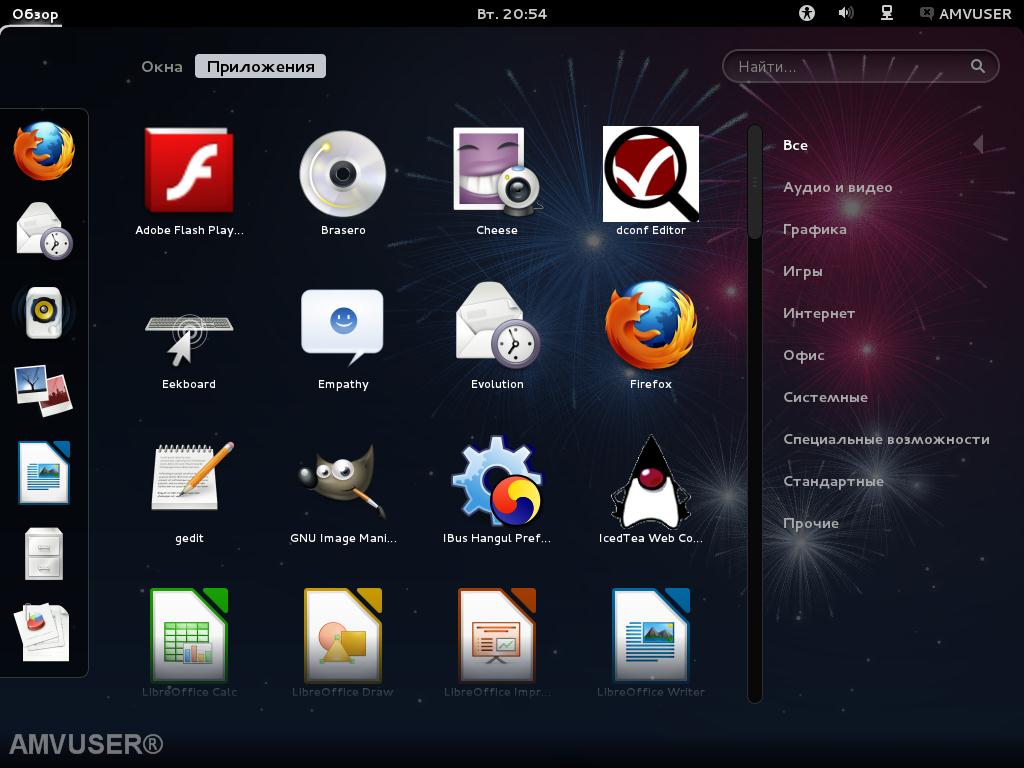
Task: Open the file cabinet icon in the dash
Action: tap(44, 554)
